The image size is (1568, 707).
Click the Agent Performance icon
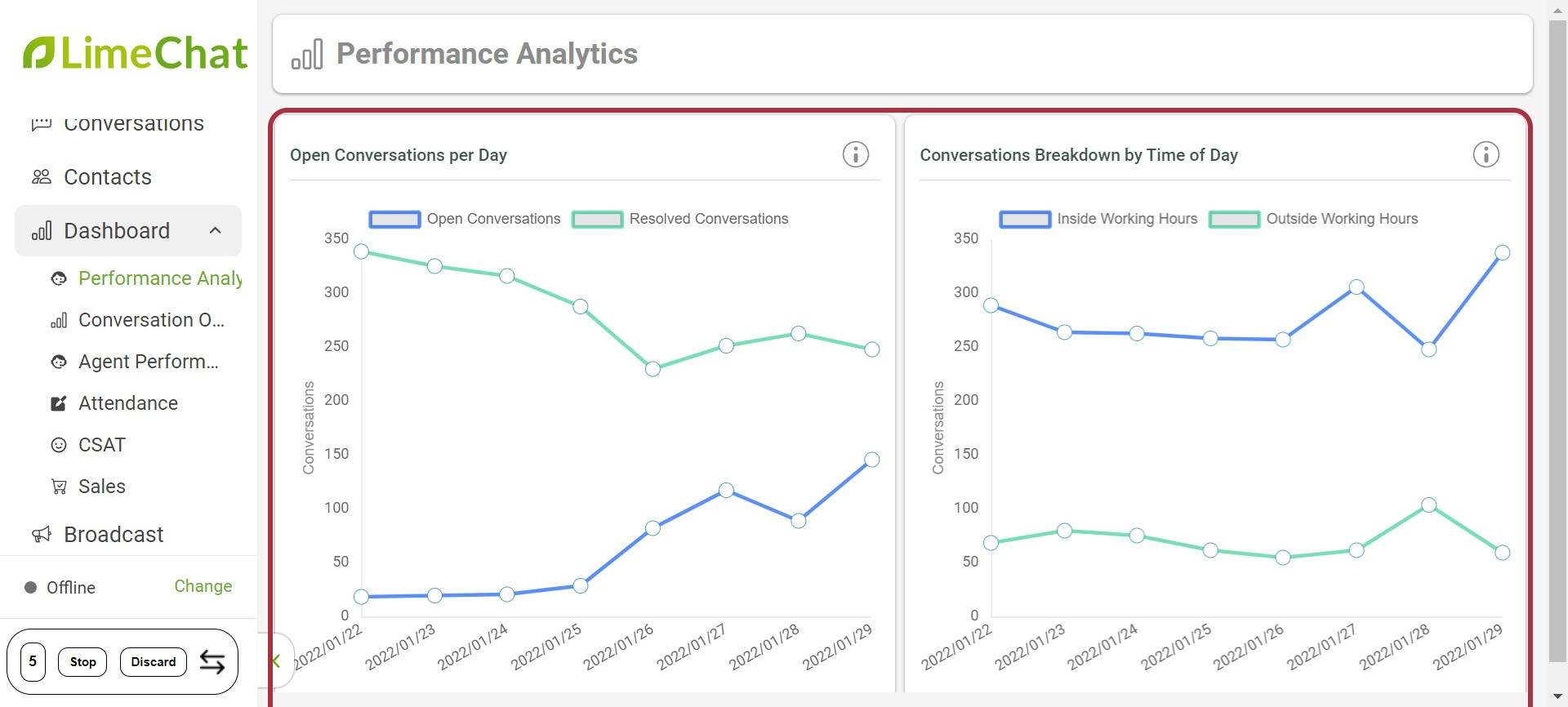[x=59, y=362]
